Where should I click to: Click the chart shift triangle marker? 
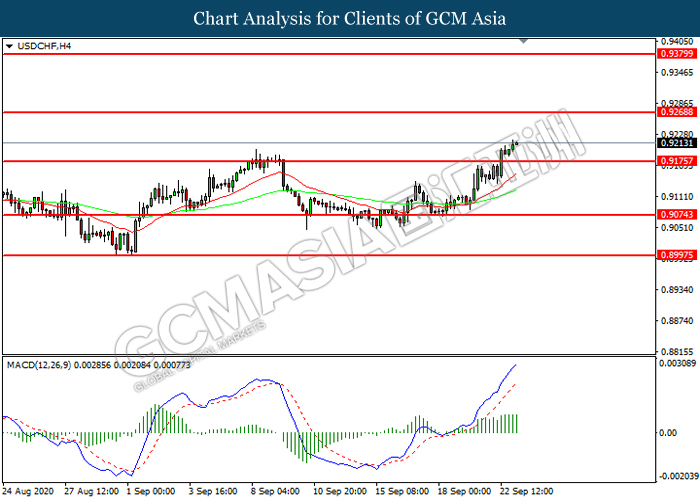[523, 41]
